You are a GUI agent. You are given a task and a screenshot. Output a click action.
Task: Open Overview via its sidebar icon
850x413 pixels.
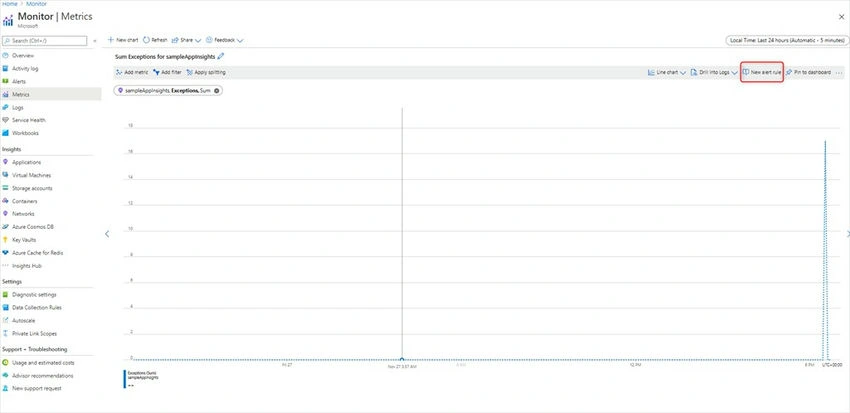(x=6, y=56)
